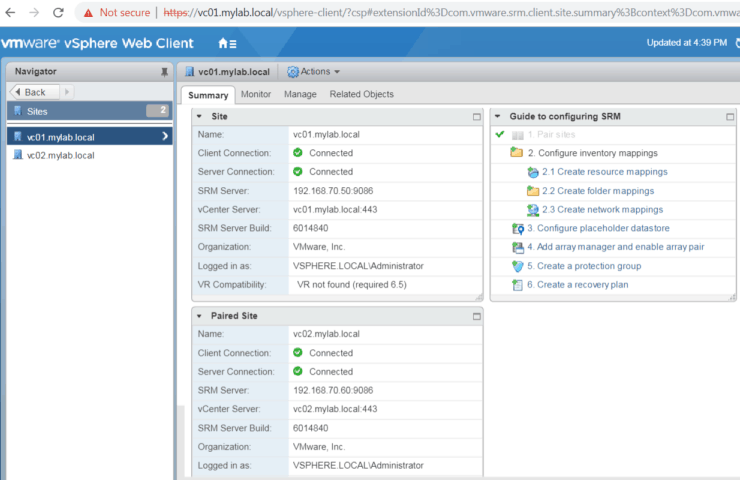Pin the Navigator panel

(164, 72)
